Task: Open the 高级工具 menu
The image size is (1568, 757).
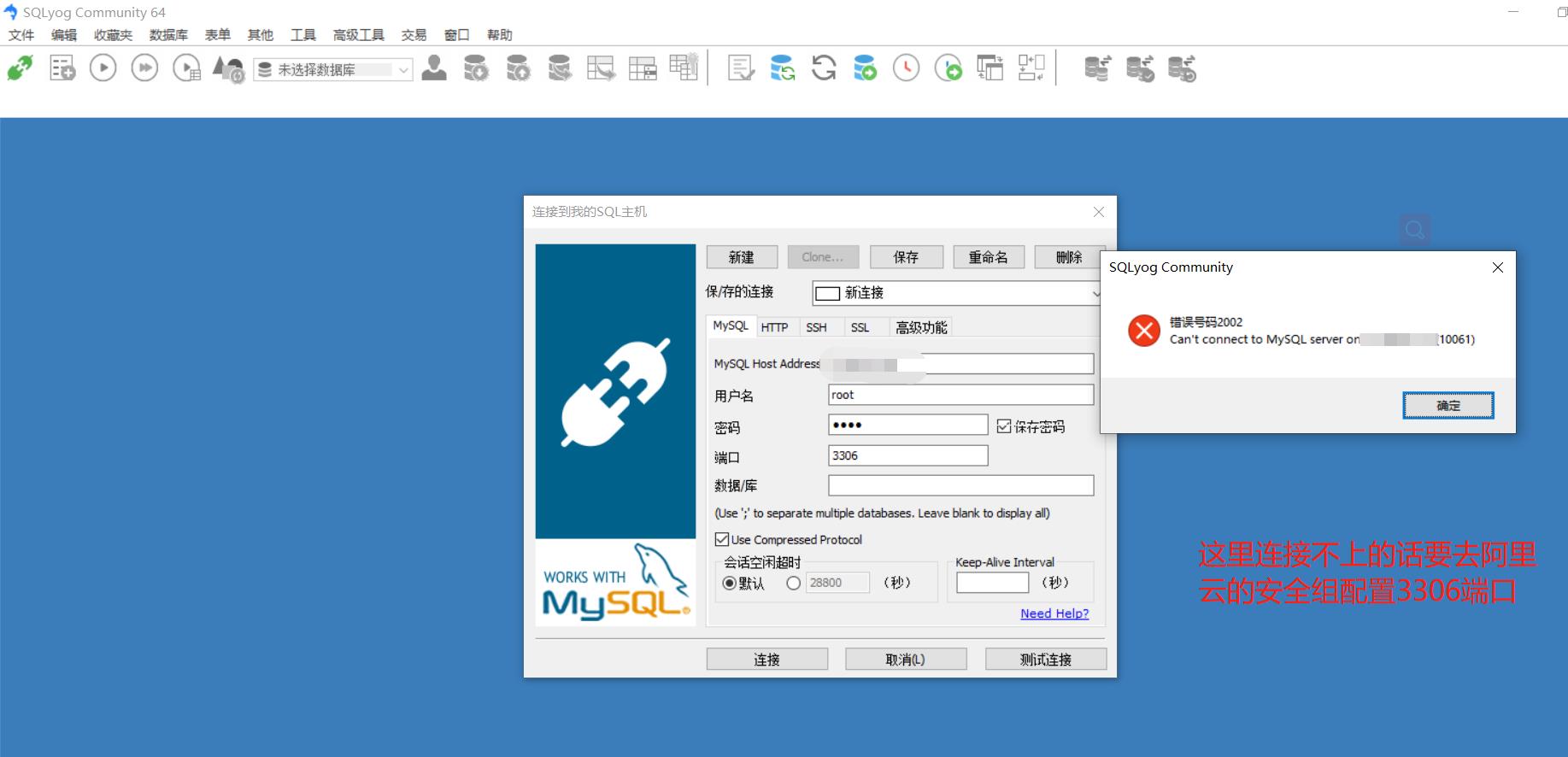Action: click(x=359, y=35)
